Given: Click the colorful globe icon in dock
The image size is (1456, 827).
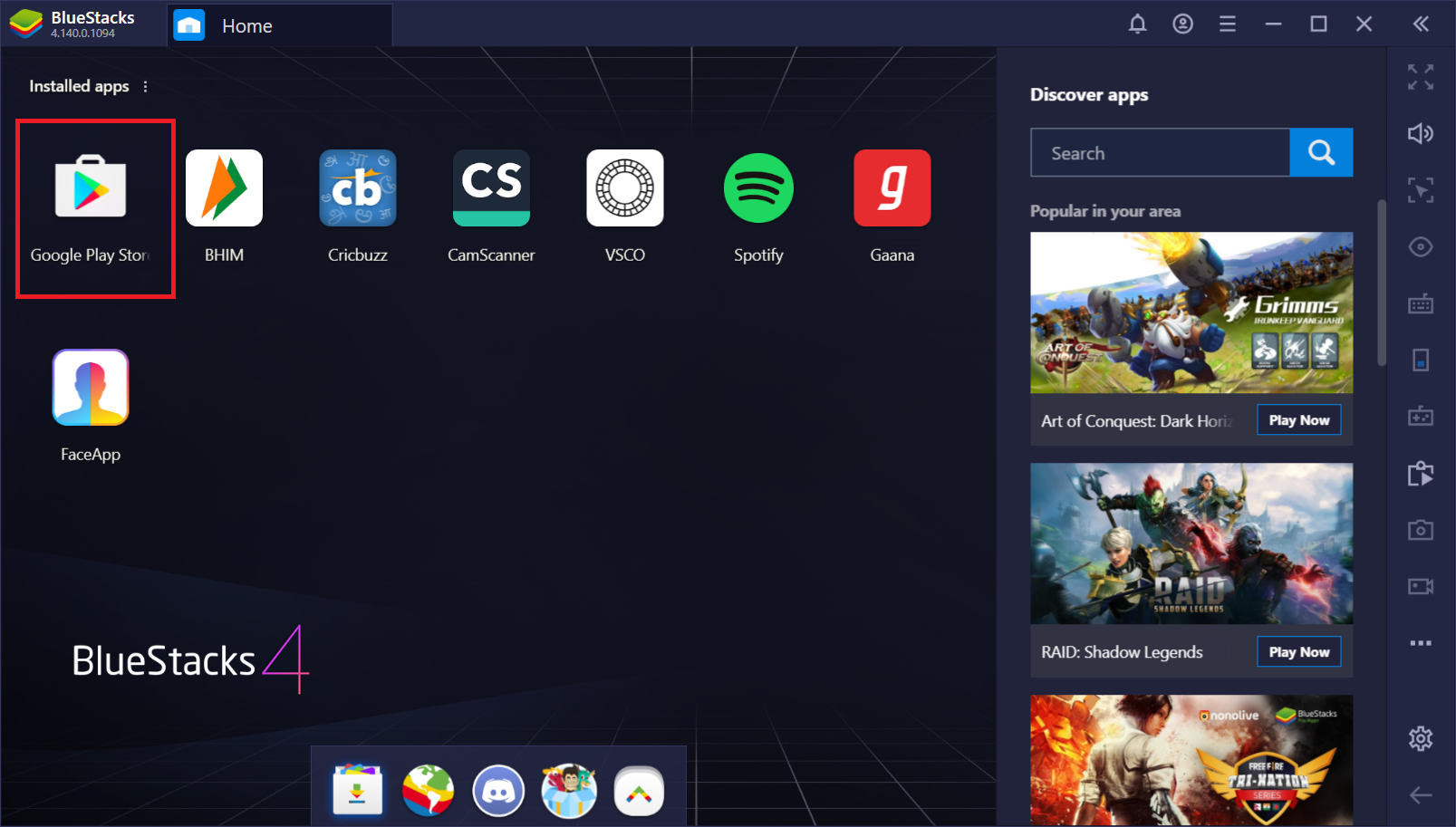Looking at the screenshot, I should [x=428, y=790].
